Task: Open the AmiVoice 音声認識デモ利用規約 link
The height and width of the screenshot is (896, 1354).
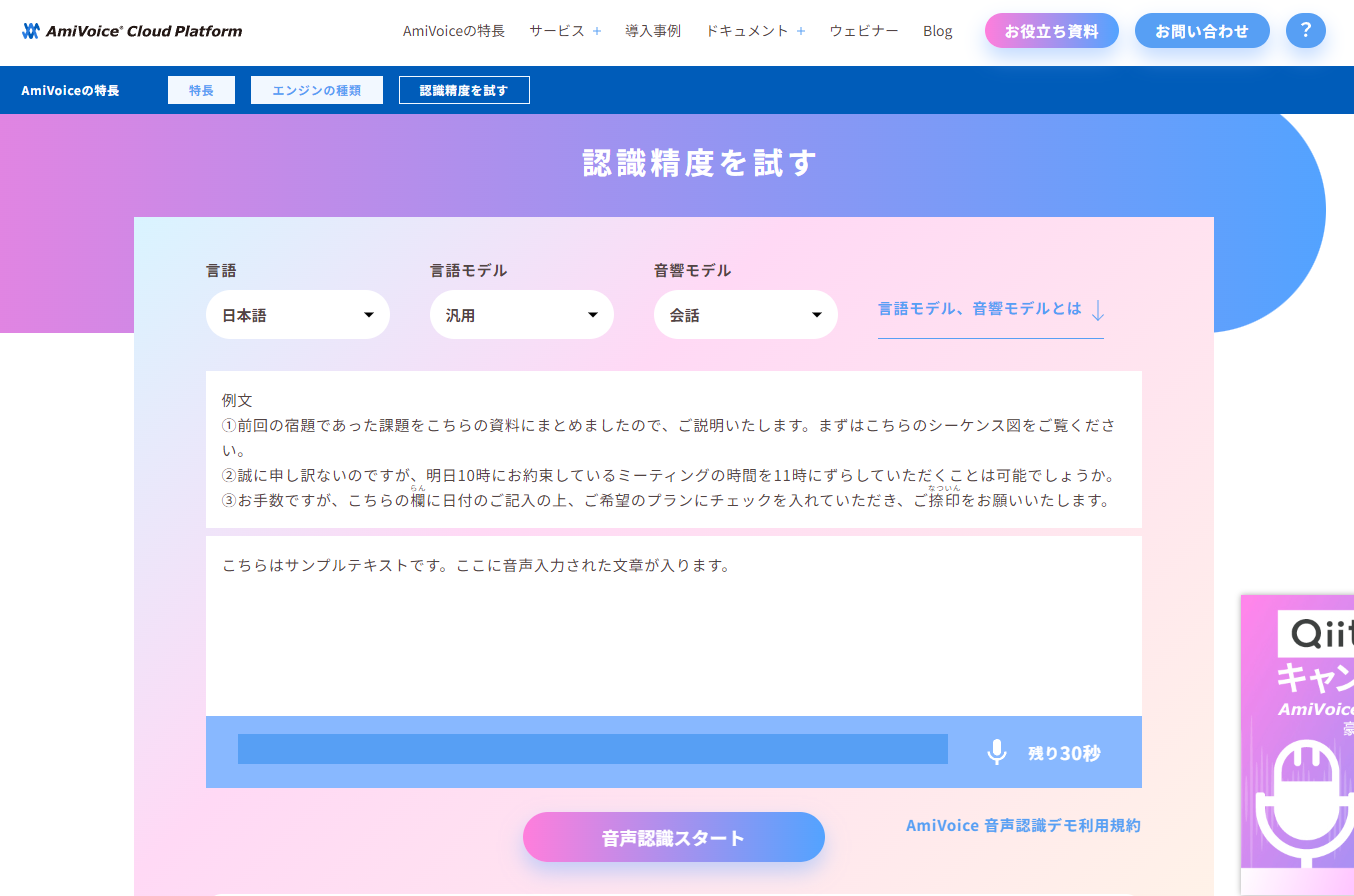Action: click(1022, 825)
